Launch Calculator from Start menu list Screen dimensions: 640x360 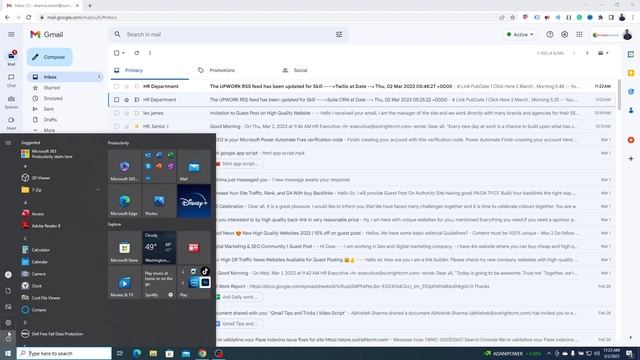click(x=60, y=250)
